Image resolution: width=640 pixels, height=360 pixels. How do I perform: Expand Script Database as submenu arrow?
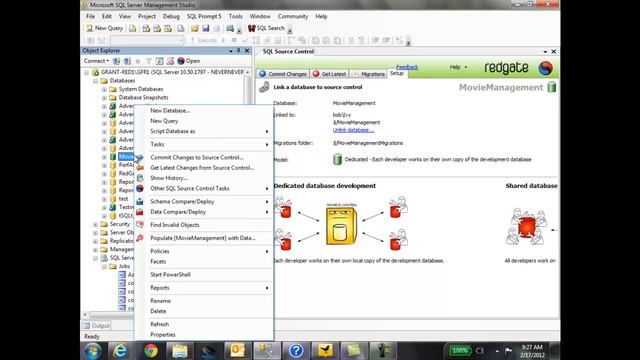coord(267,131)
